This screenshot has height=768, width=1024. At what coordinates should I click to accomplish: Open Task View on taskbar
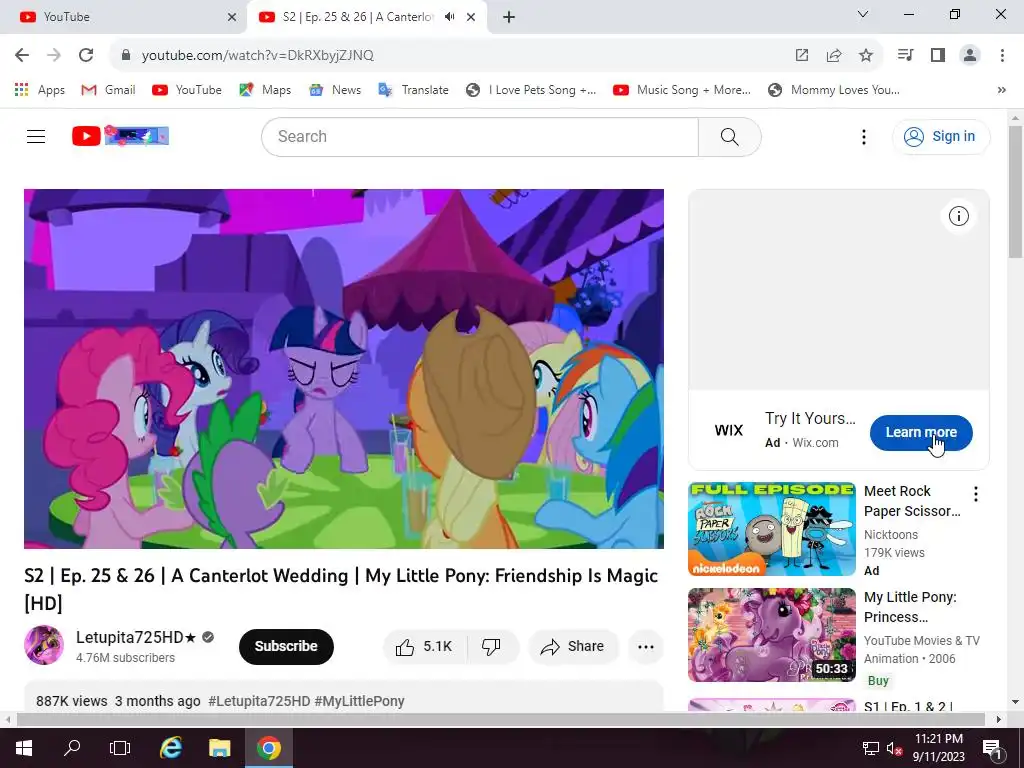coord(120,748)
